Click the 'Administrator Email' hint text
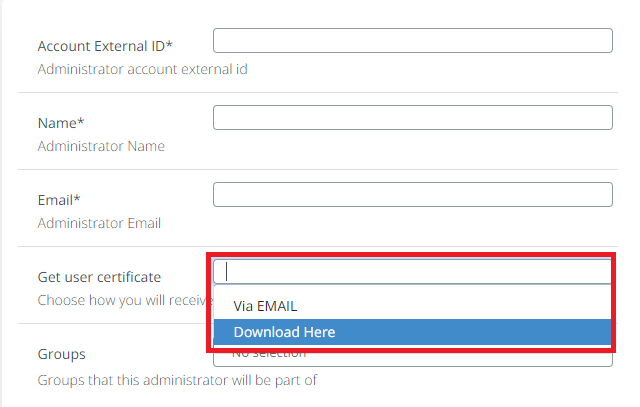Viewport: 640px width, 407px height. (99, 223)
